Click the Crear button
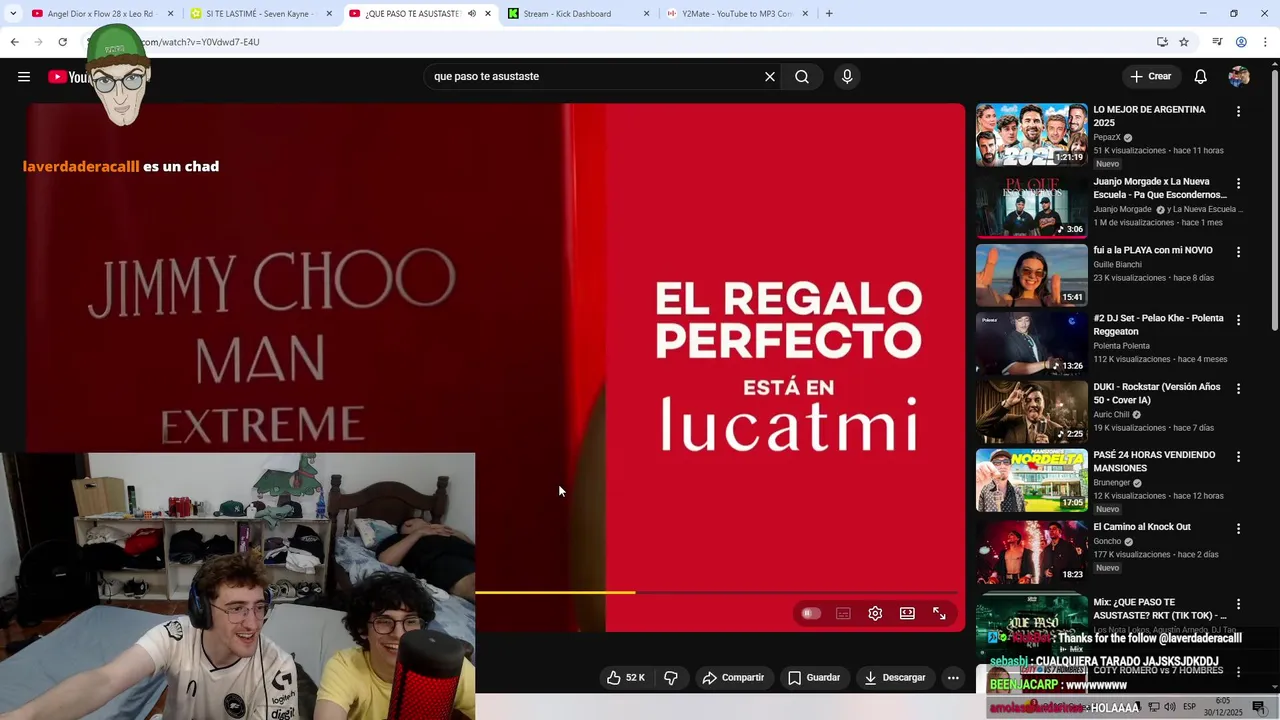The height and width of the screenshot is (720, 1280). (x=1150, y=77)
